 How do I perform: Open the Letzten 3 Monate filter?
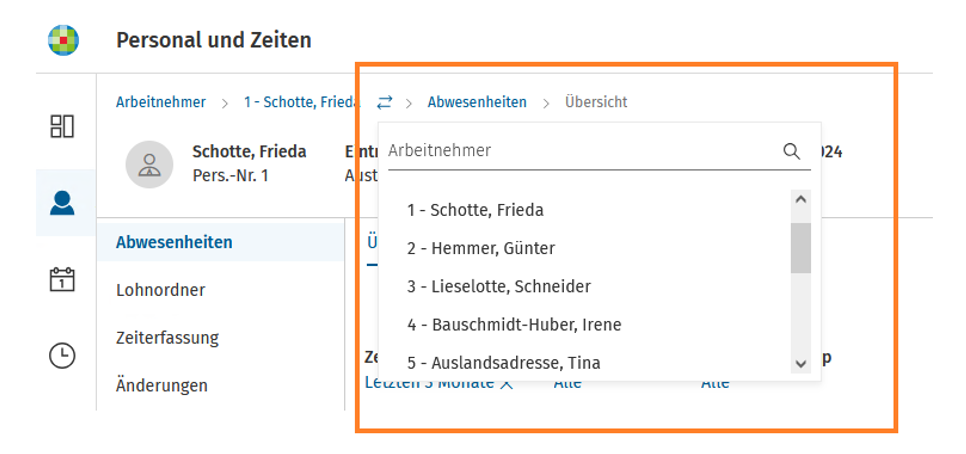tap(439, 383)
